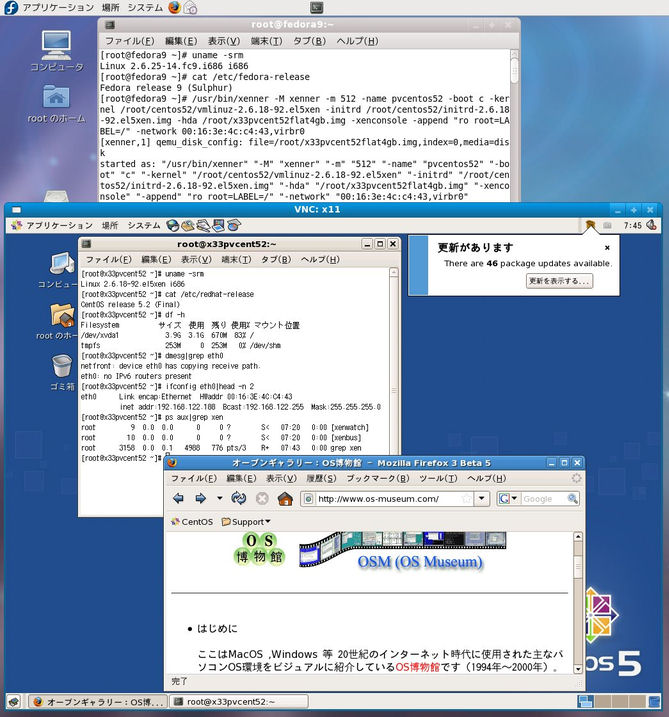Click the third launcher icon in CentOS panel
Screen dimensions: 669x717
point(203,225)
